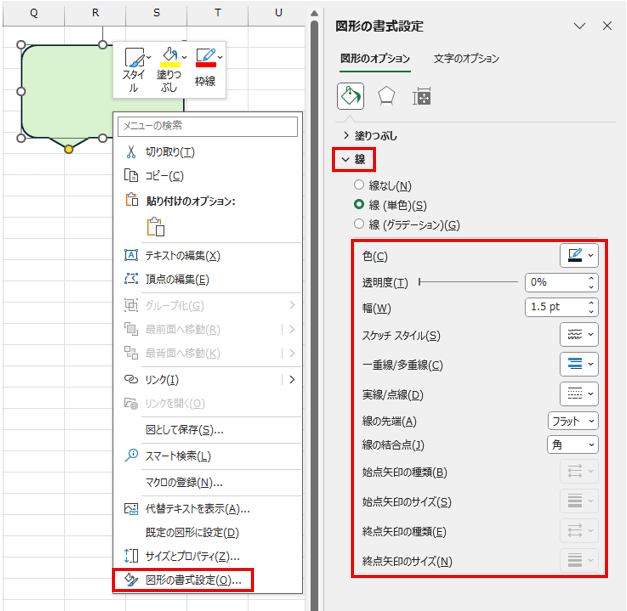The width and height of the screenshot is (627, 611).
Task: Choose マクロの登録(N)... menu item
Action: pos(208,482)
